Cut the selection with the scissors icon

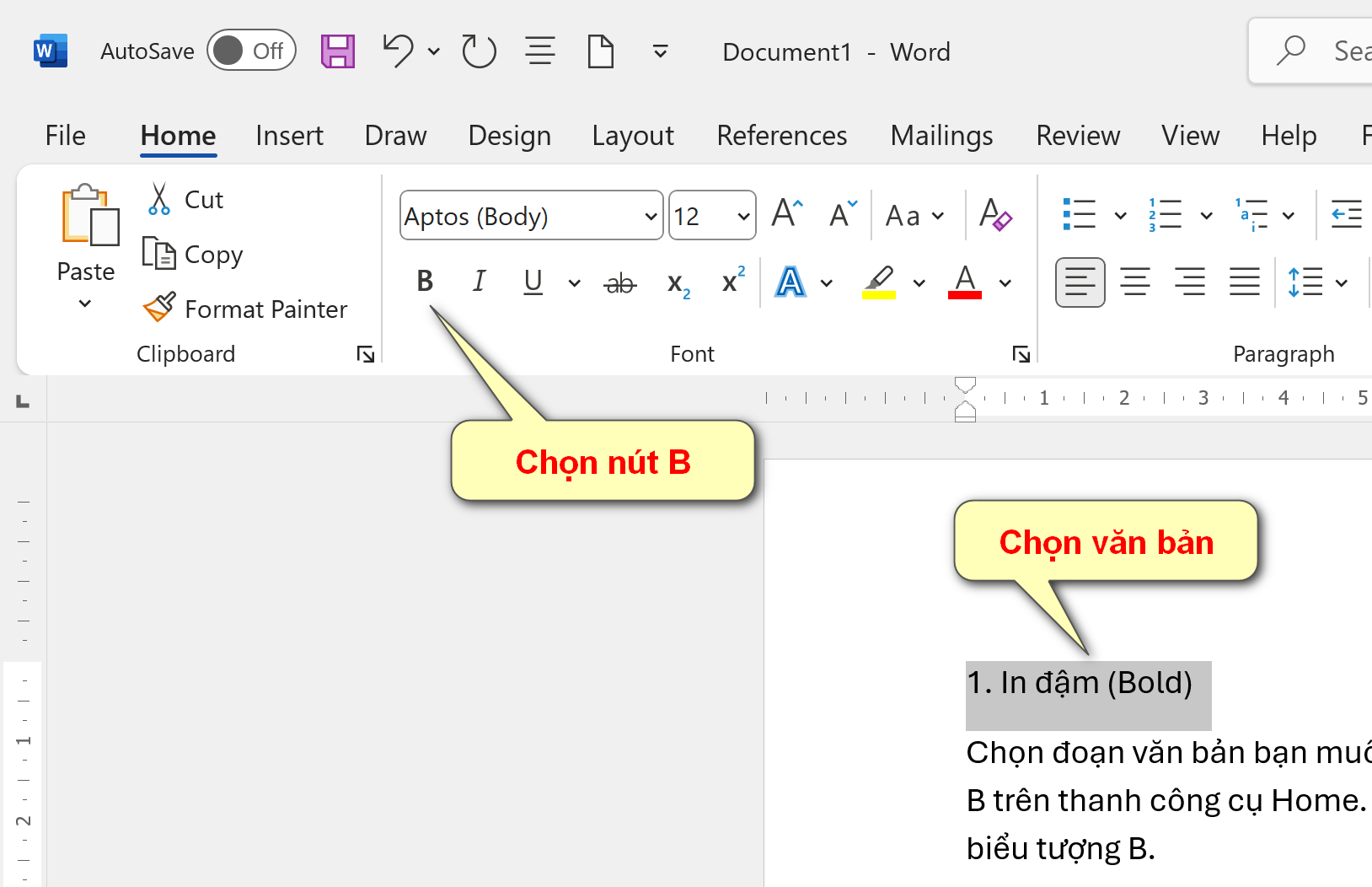pos(158,199)
